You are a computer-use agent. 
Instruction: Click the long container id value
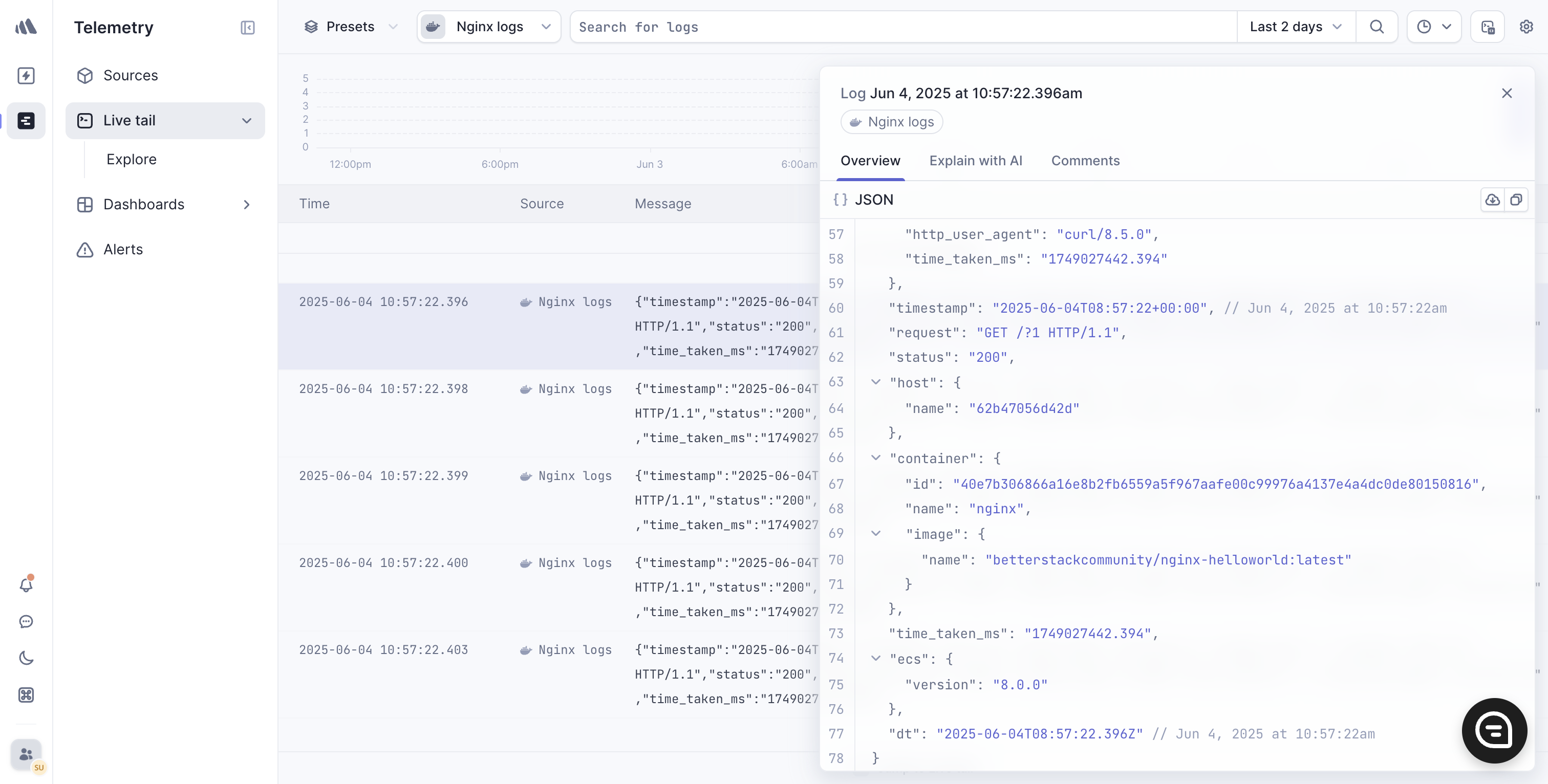(1215, 484)
